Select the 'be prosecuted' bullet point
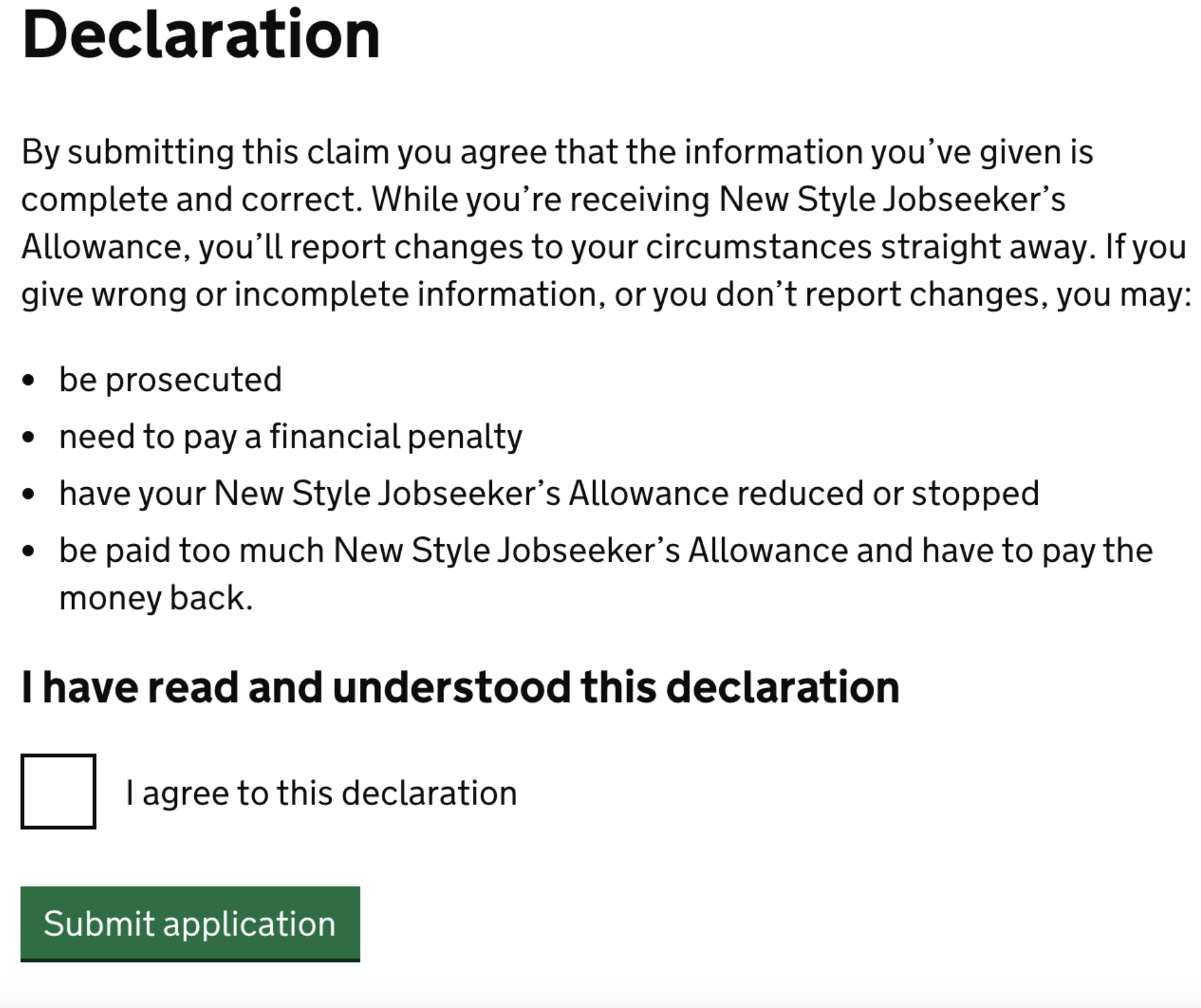Viewport: 1201px width, 1008px height. [x=171, y=378]
